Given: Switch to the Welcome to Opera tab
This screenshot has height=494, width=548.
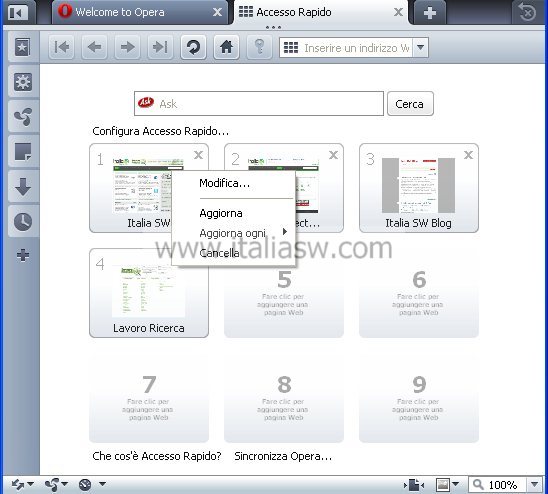Looking at the screenshot, I should pyautogui.click(x=140, y=13).
